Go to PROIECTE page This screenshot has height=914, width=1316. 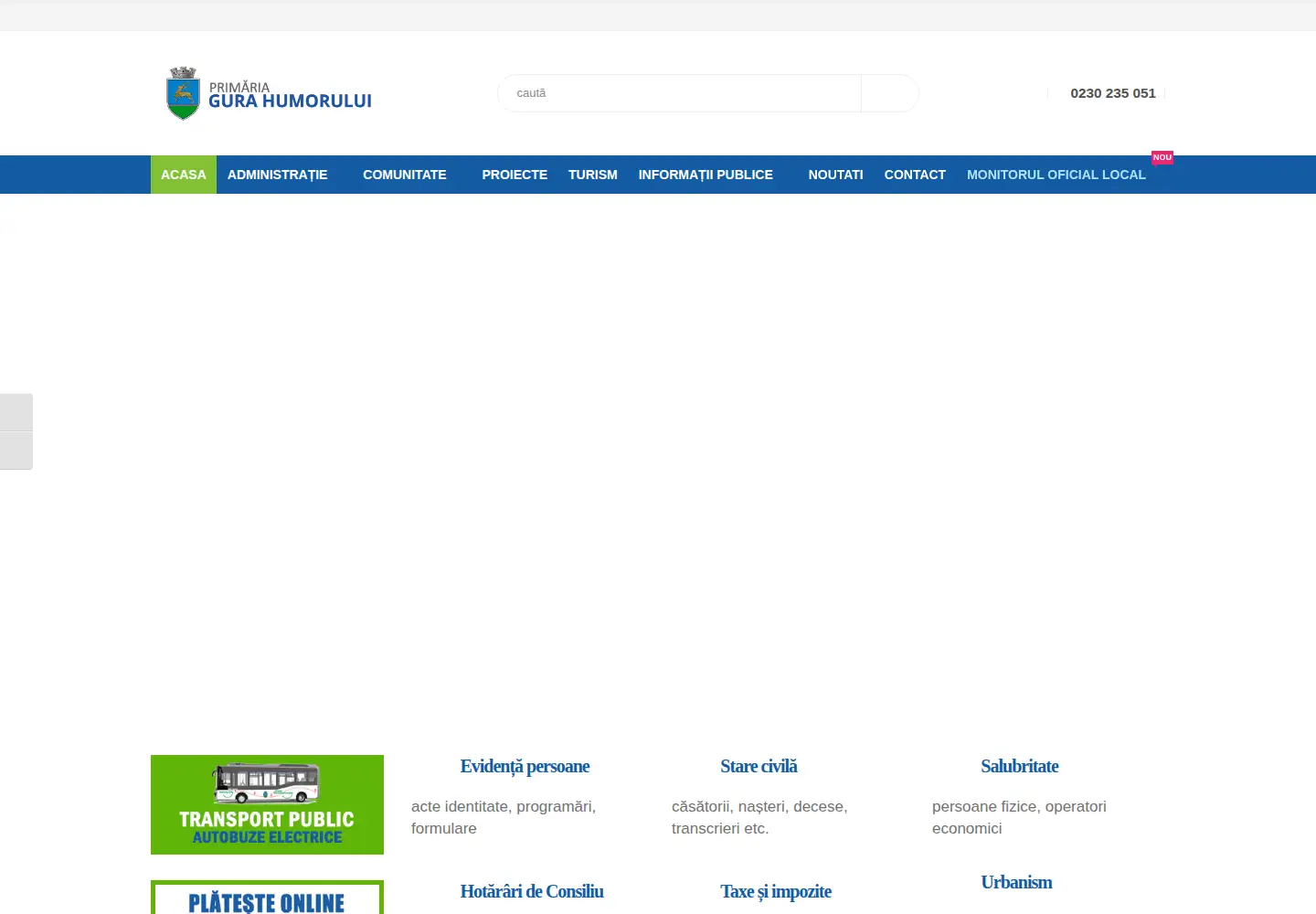point(515,175)
